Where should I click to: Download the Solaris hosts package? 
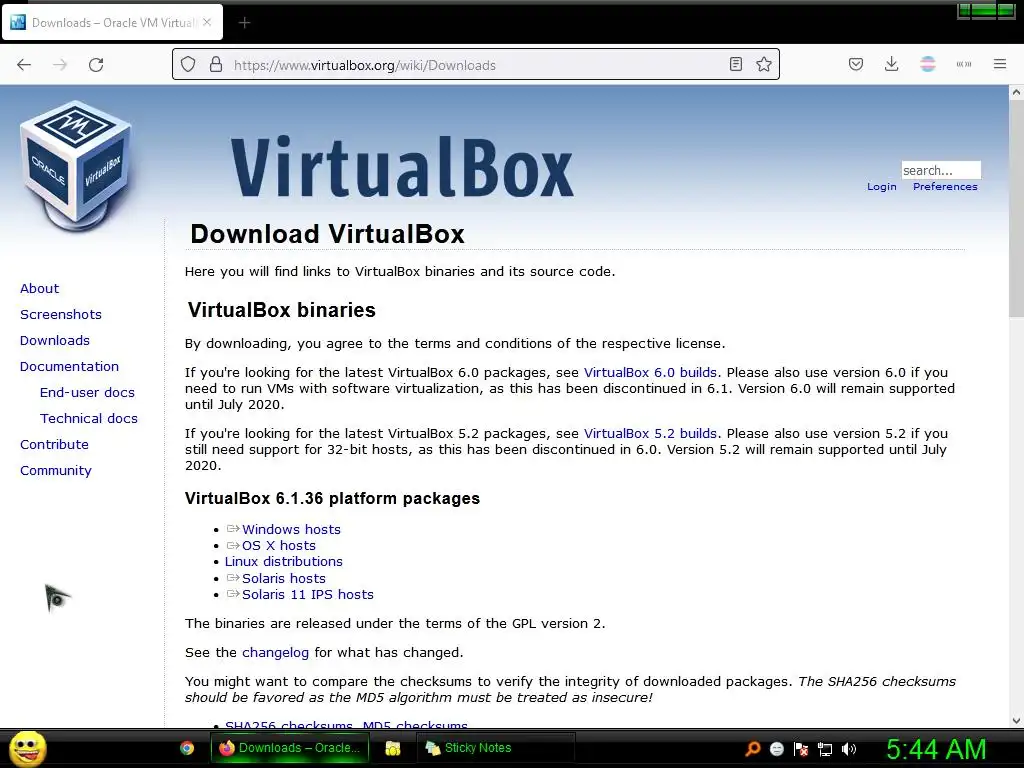tap(283, 578)
